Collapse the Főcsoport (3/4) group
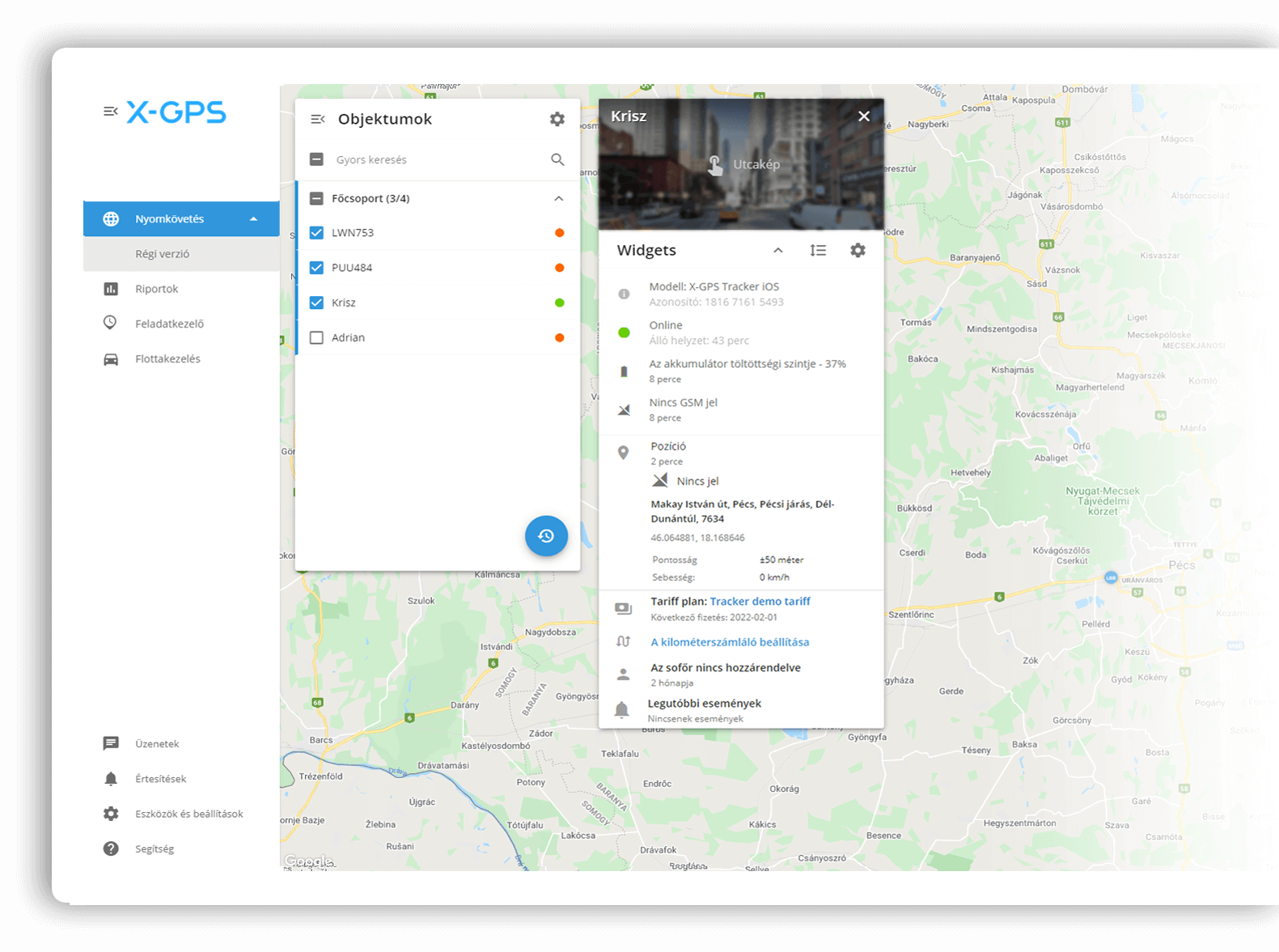The height and width of the screenshot is (952, 1279). (x=558, y=198)
